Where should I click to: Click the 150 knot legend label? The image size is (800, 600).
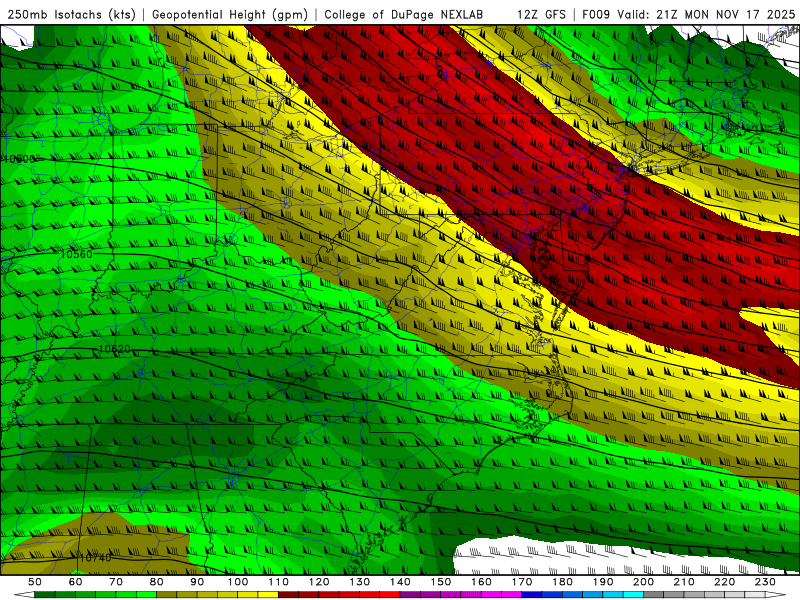(x=441, y=582)
